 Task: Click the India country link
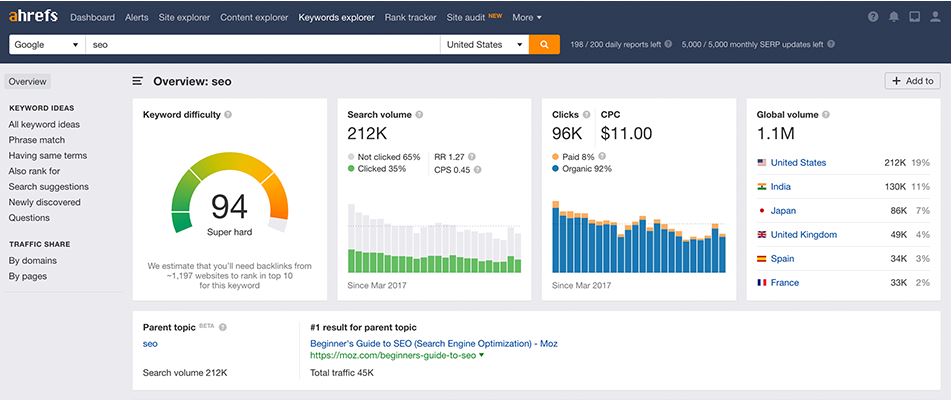point(781,187)
